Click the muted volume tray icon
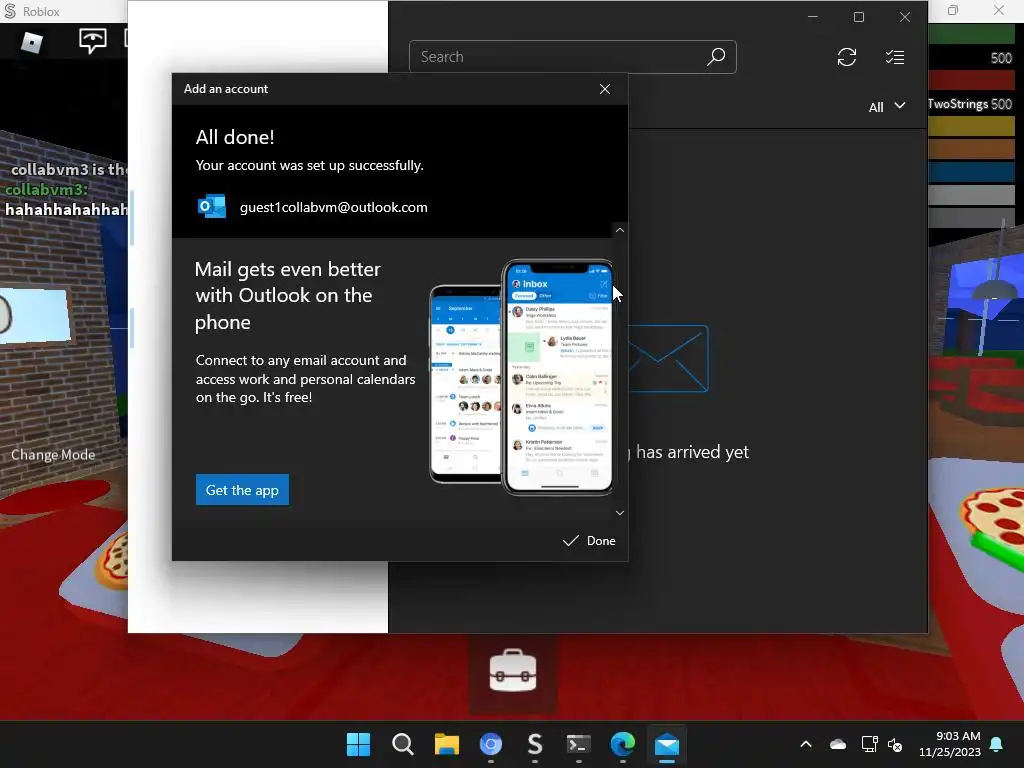1024x768 pixels. tap(895, 744)
